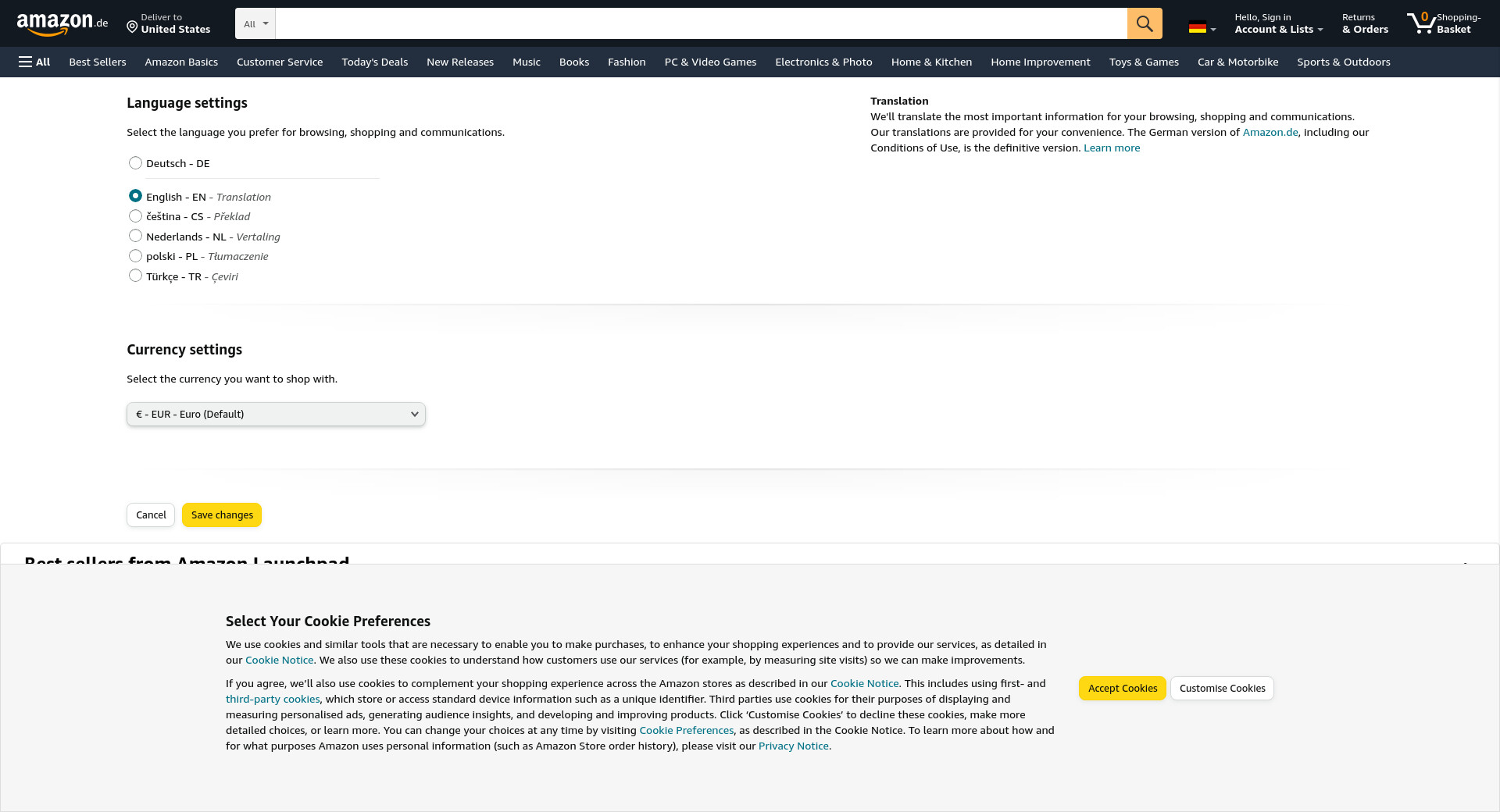Expand the All search category dropdown

point(255,23)
